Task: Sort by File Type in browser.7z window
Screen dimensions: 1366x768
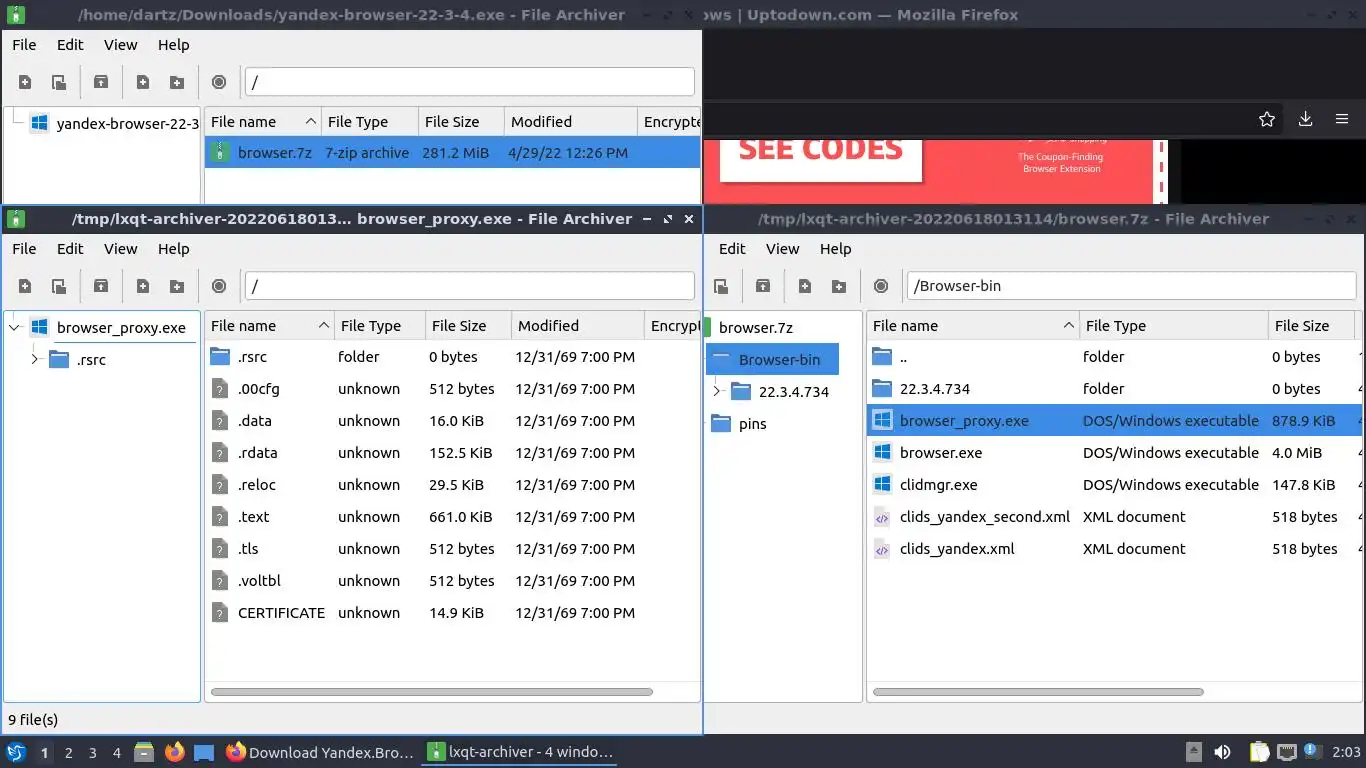Action: pyautogui.click(x=1173, y=326)
